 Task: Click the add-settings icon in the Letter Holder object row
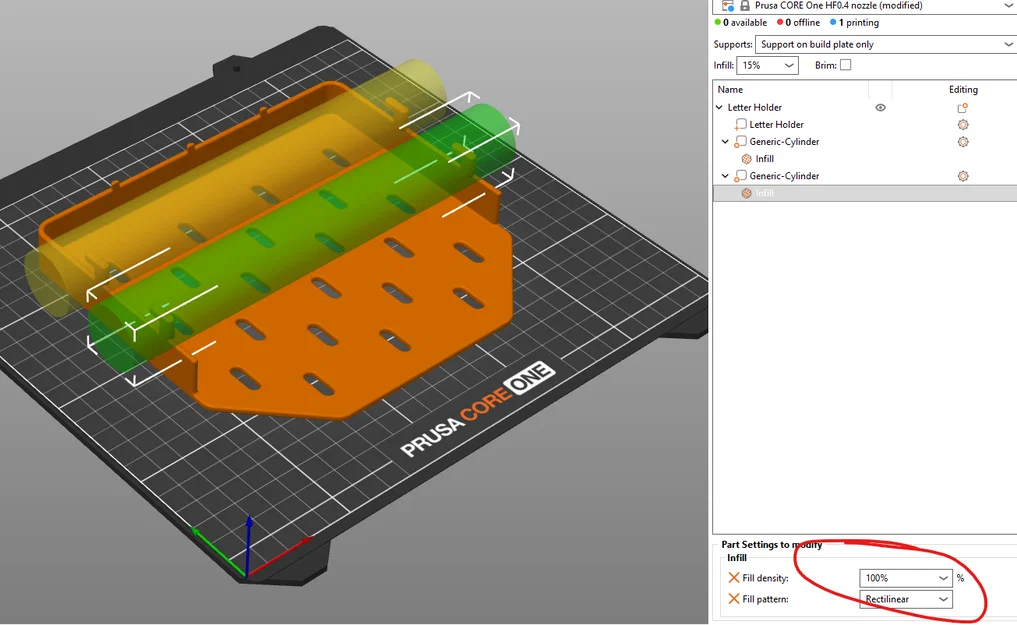[x=963, y=108]
